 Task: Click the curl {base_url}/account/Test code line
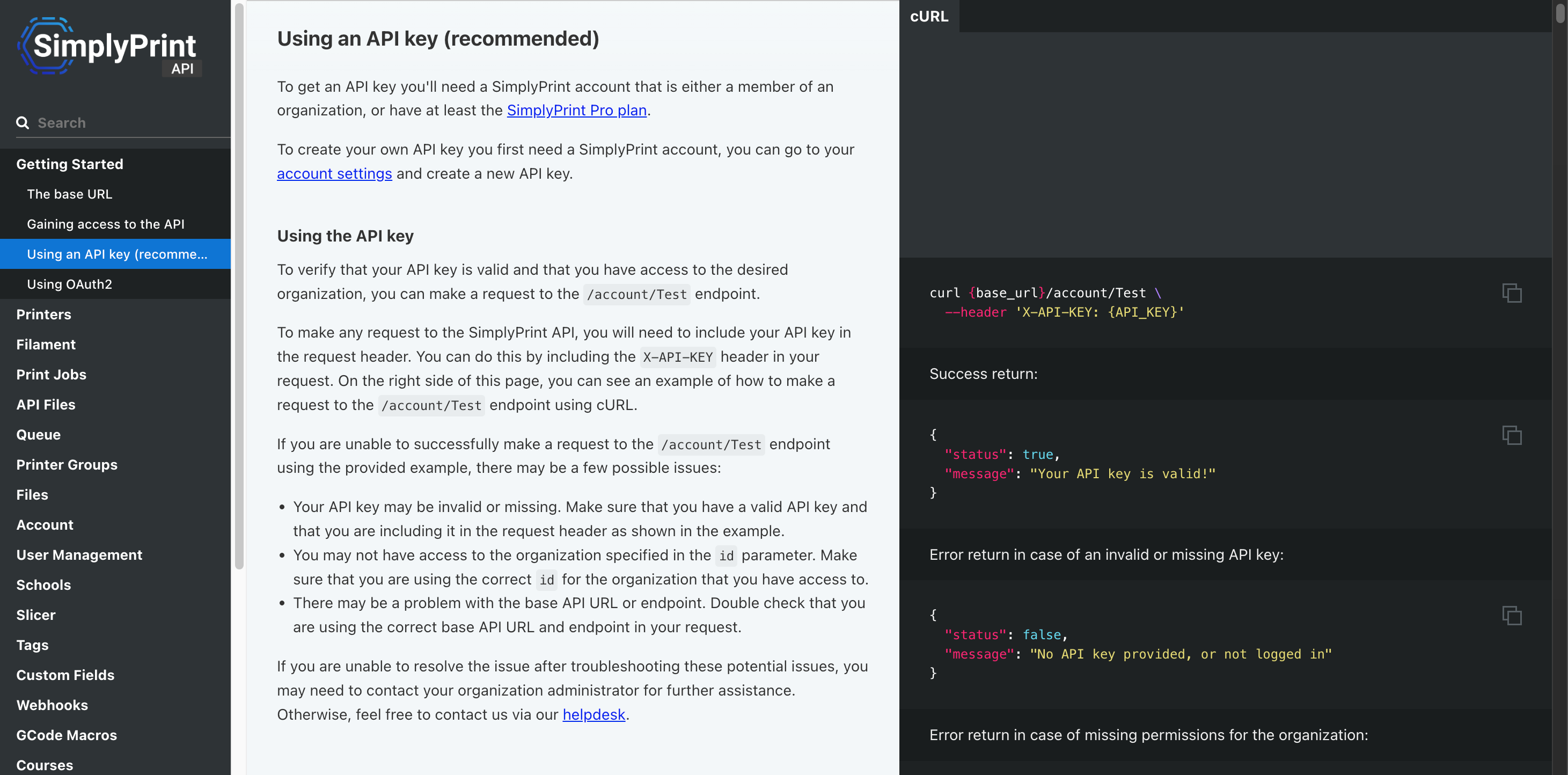click(x=1045, y=293)
